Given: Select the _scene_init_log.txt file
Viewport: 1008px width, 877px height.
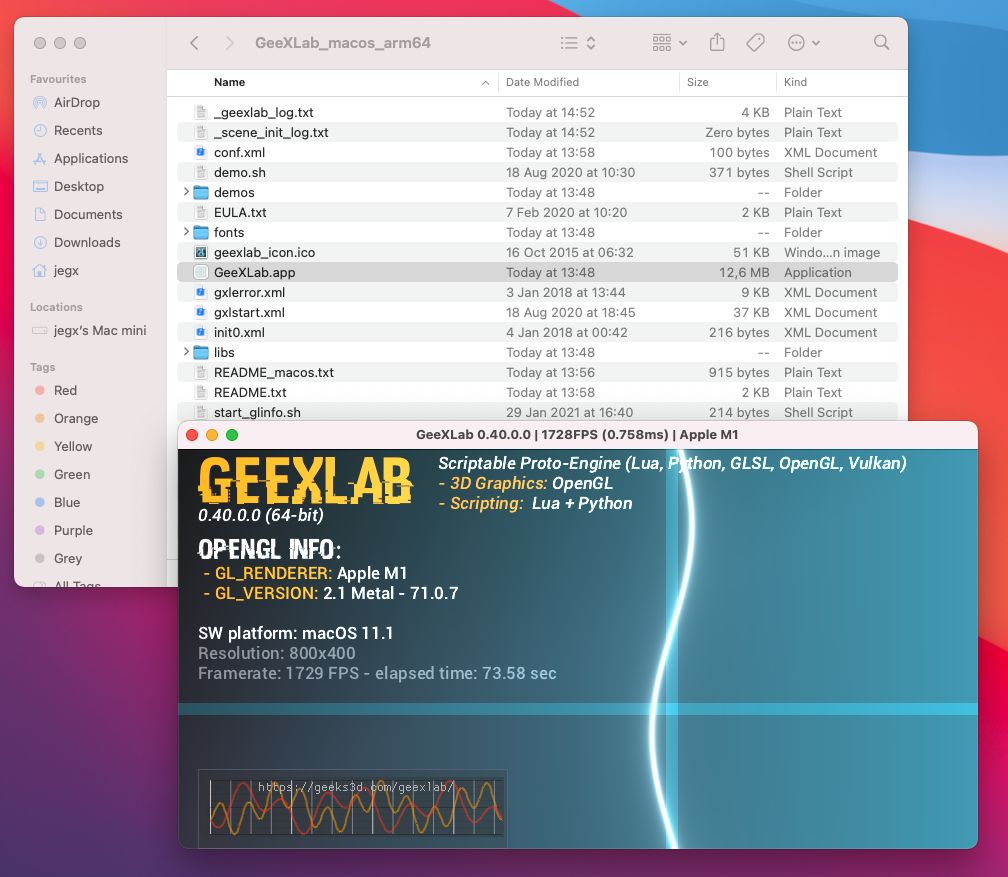Looking at the screenshot, I should click(x=537, y=132).
